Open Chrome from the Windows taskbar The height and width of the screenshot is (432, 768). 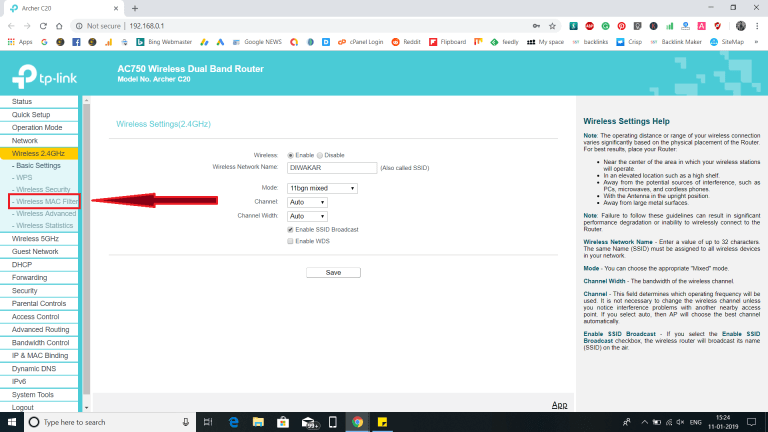coord(358,422)
